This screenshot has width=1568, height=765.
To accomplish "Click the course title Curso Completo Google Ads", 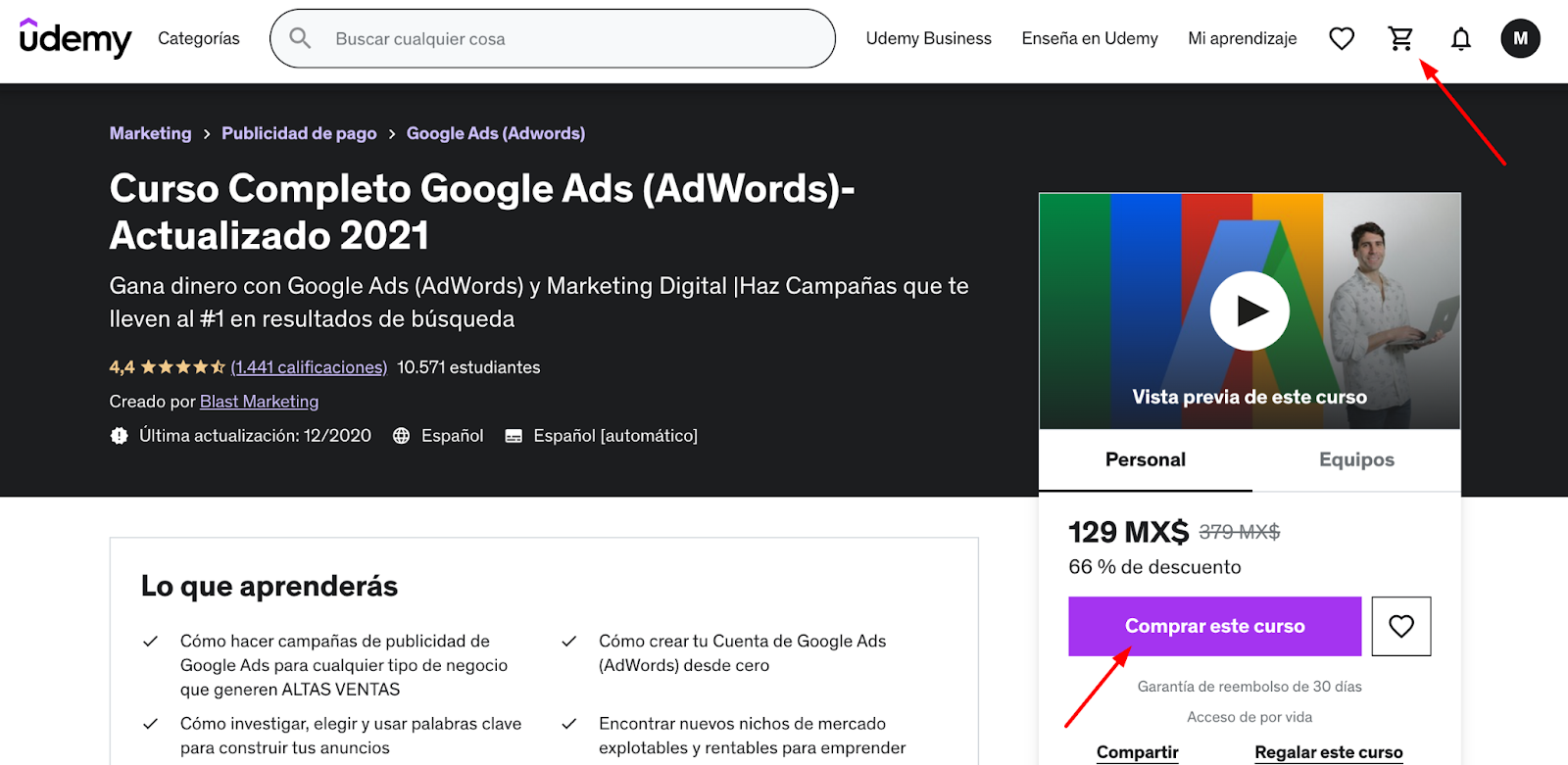I will [x=482, y=212].
